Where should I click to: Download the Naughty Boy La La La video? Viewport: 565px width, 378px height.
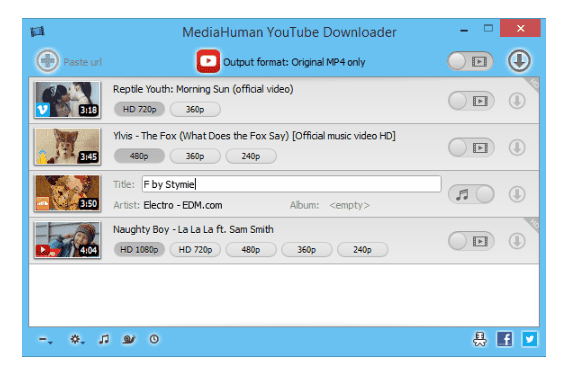point(517,241)
